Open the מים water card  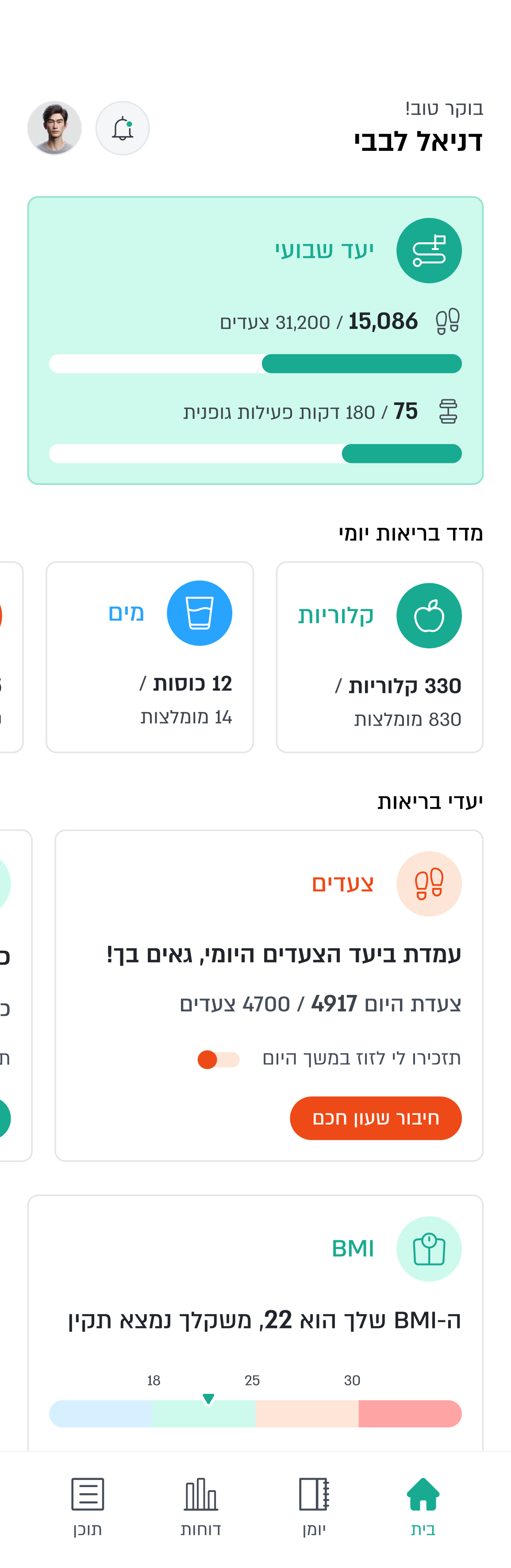[150, 658]
